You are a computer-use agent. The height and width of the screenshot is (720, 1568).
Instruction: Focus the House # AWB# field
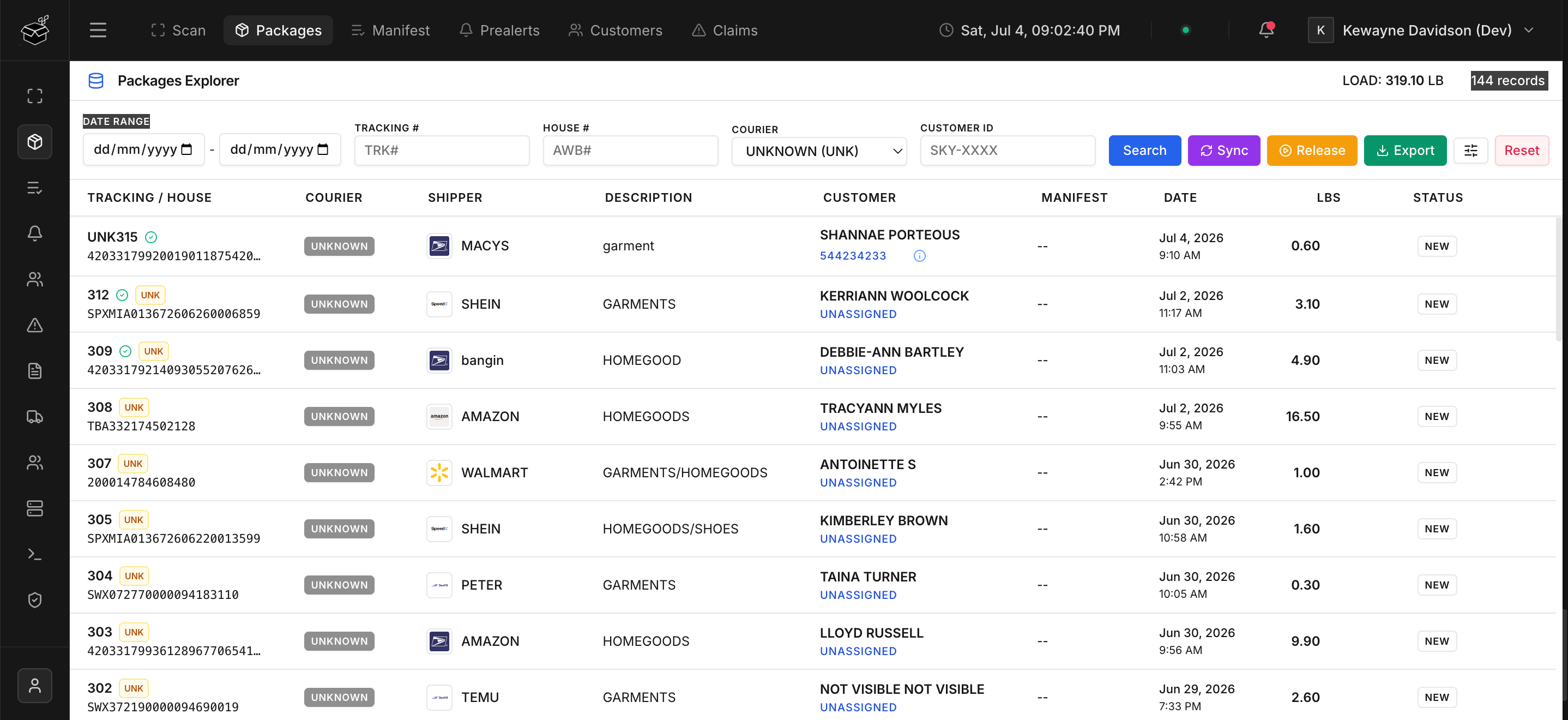pyautogui.click(x=630, y=151)
